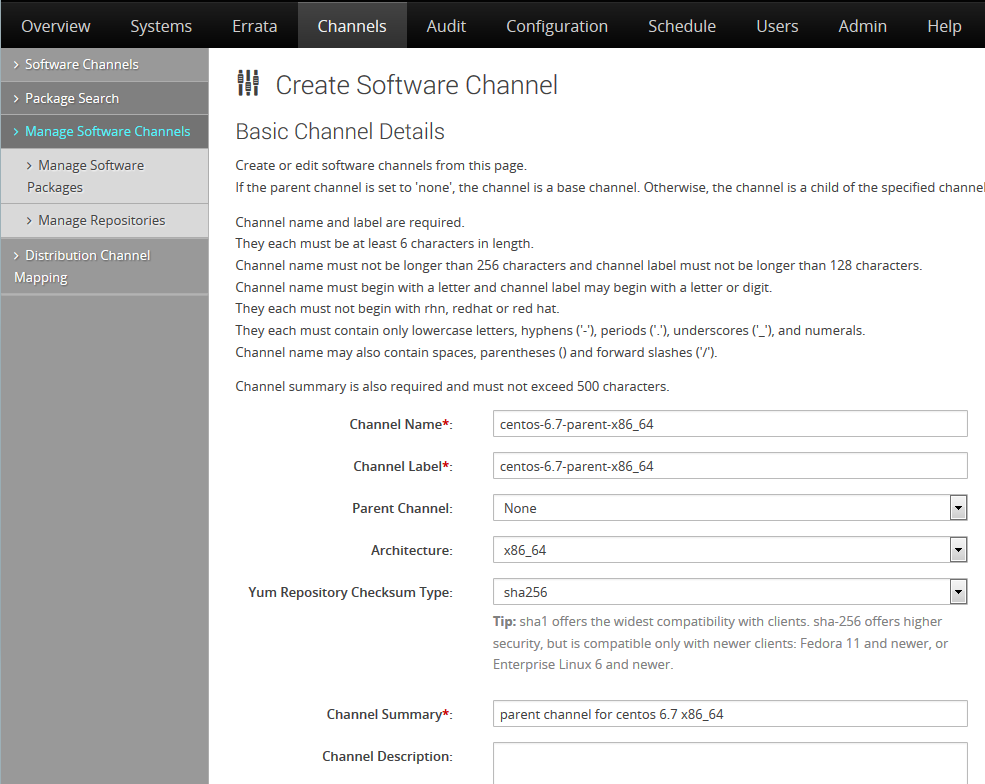Click the 'Create Software Channel' page heading
Image resolution: width=985 pixels, height=784 pixels.
point(416,85)
